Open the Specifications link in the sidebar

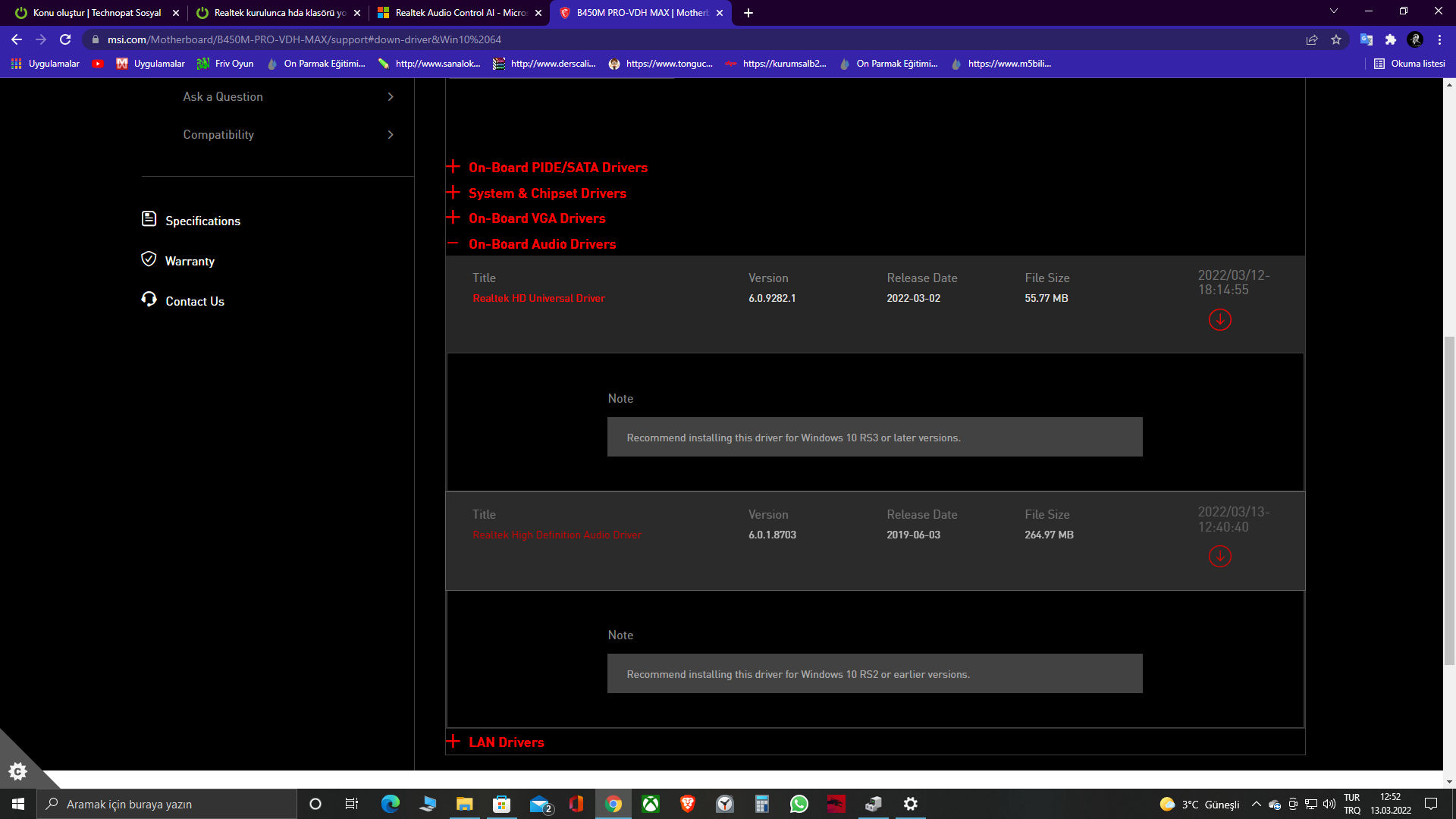tap(202, 221)
